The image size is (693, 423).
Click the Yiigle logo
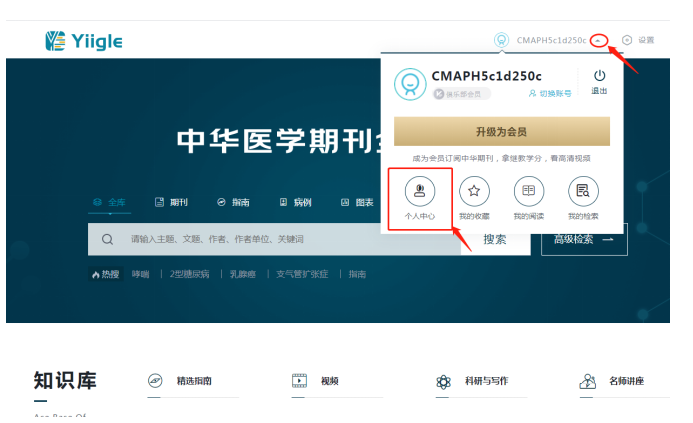pos(84,41)
